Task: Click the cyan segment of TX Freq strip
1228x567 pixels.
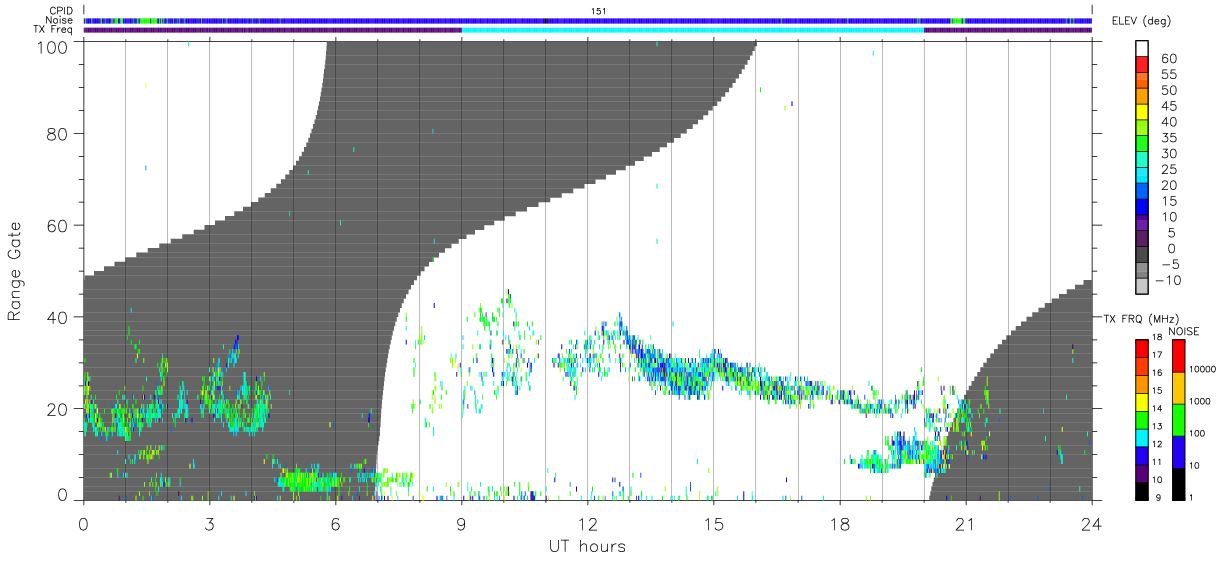Action: 692,30
